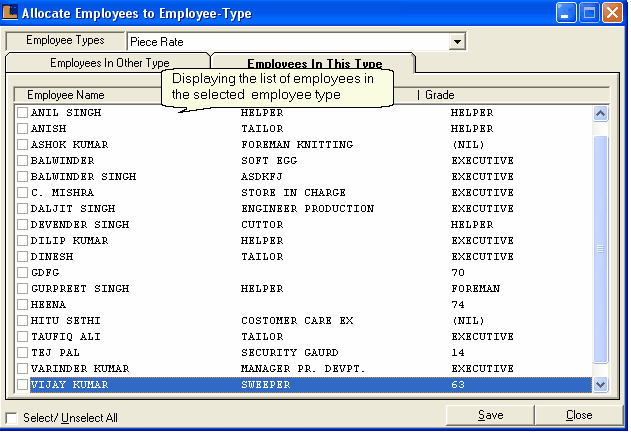The width and height of the screenshot is (631, 434).
Task: Select the DILIP KUMAR checkbox
Action: coord(23,240)
